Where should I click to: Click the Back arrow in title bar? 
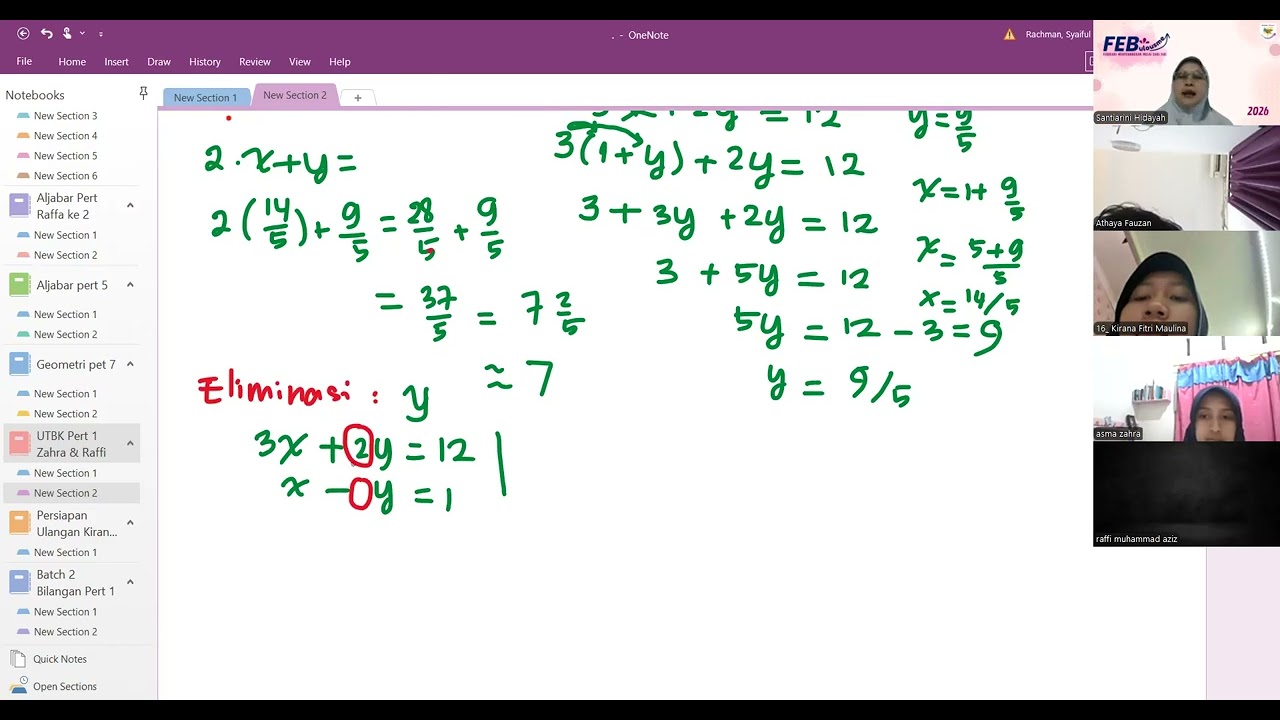pyautogui.click(x=23, y=33)
